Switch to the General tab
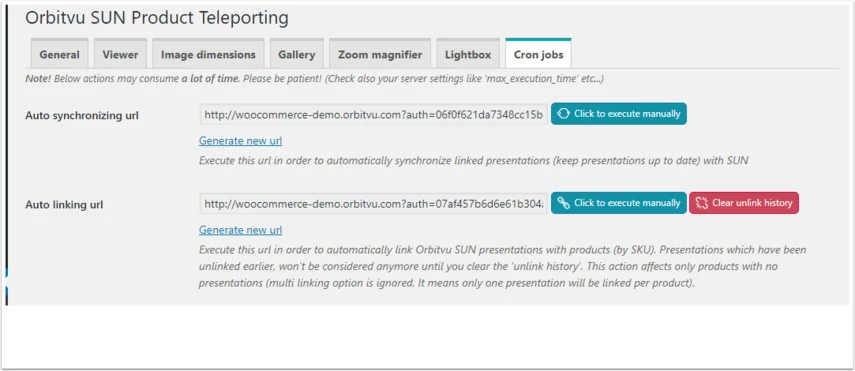855x371 pixels. (59, 55)
